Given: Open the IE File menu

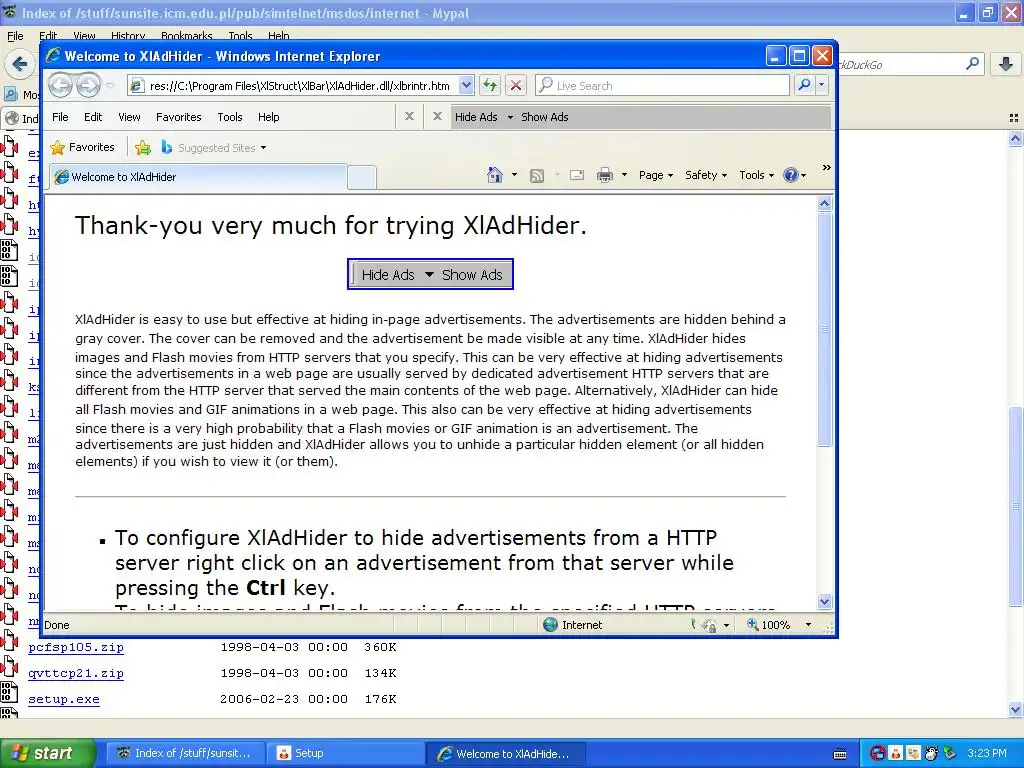Looking at the screenshot, I should [60, 117].
